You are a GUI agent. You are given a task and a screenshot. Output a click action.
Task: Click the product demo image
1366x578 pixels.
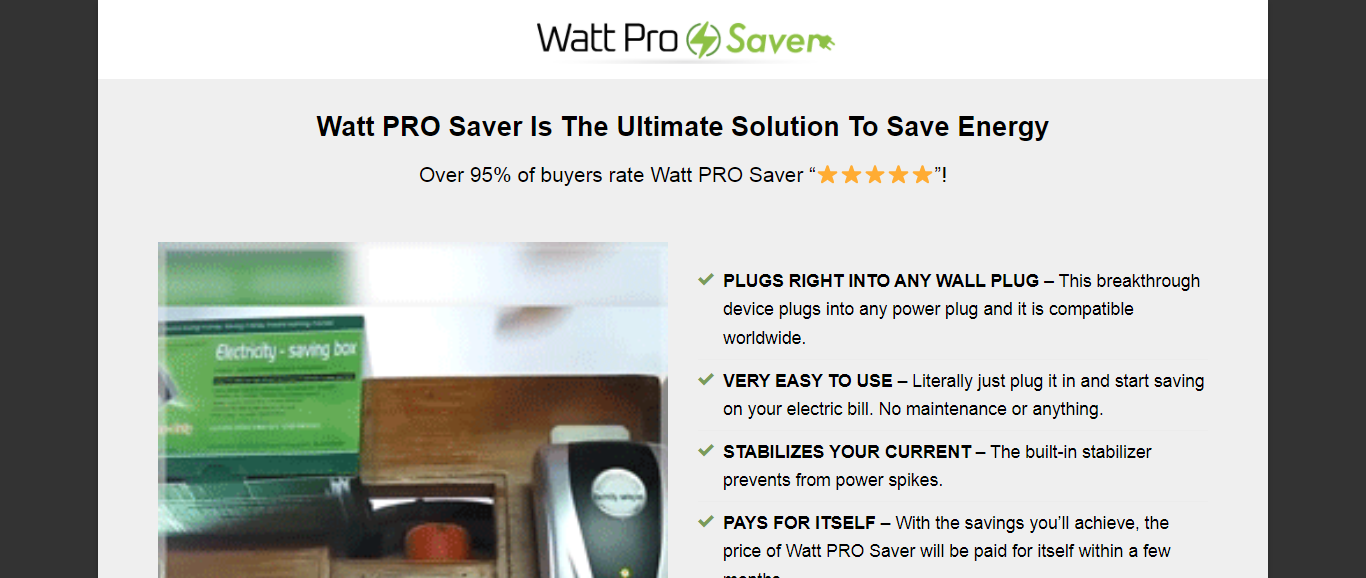pyautogui.click(x=413, y=410)
